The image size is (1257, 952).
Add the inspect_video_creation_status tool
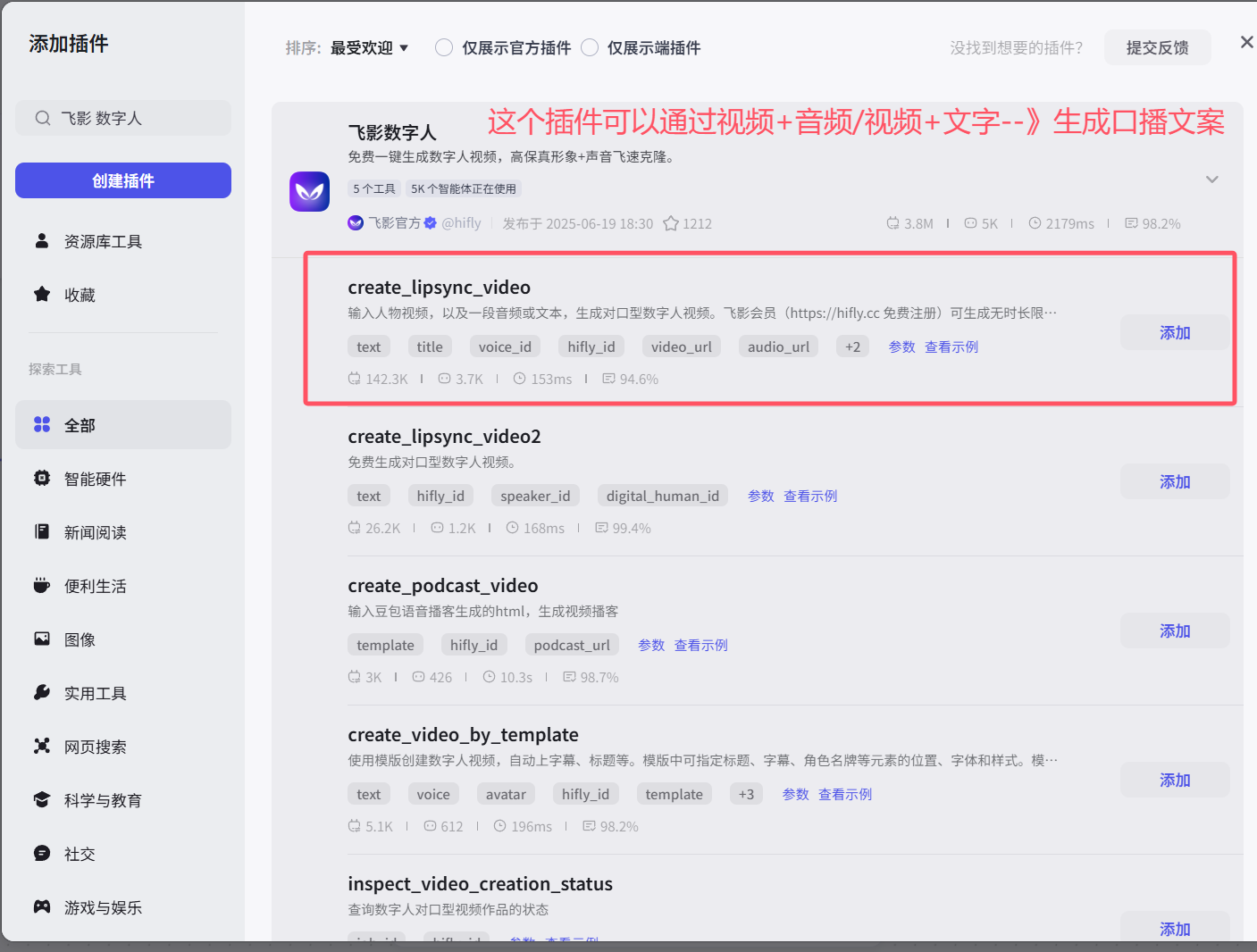point(1175,928)
